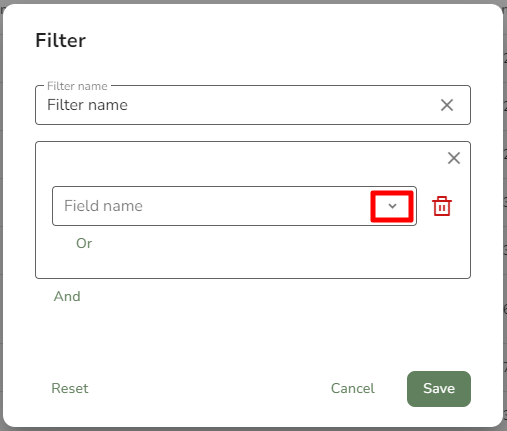Focus the Filter name input field
This screenshot has height=431, width=507.
tap(253, 105)
